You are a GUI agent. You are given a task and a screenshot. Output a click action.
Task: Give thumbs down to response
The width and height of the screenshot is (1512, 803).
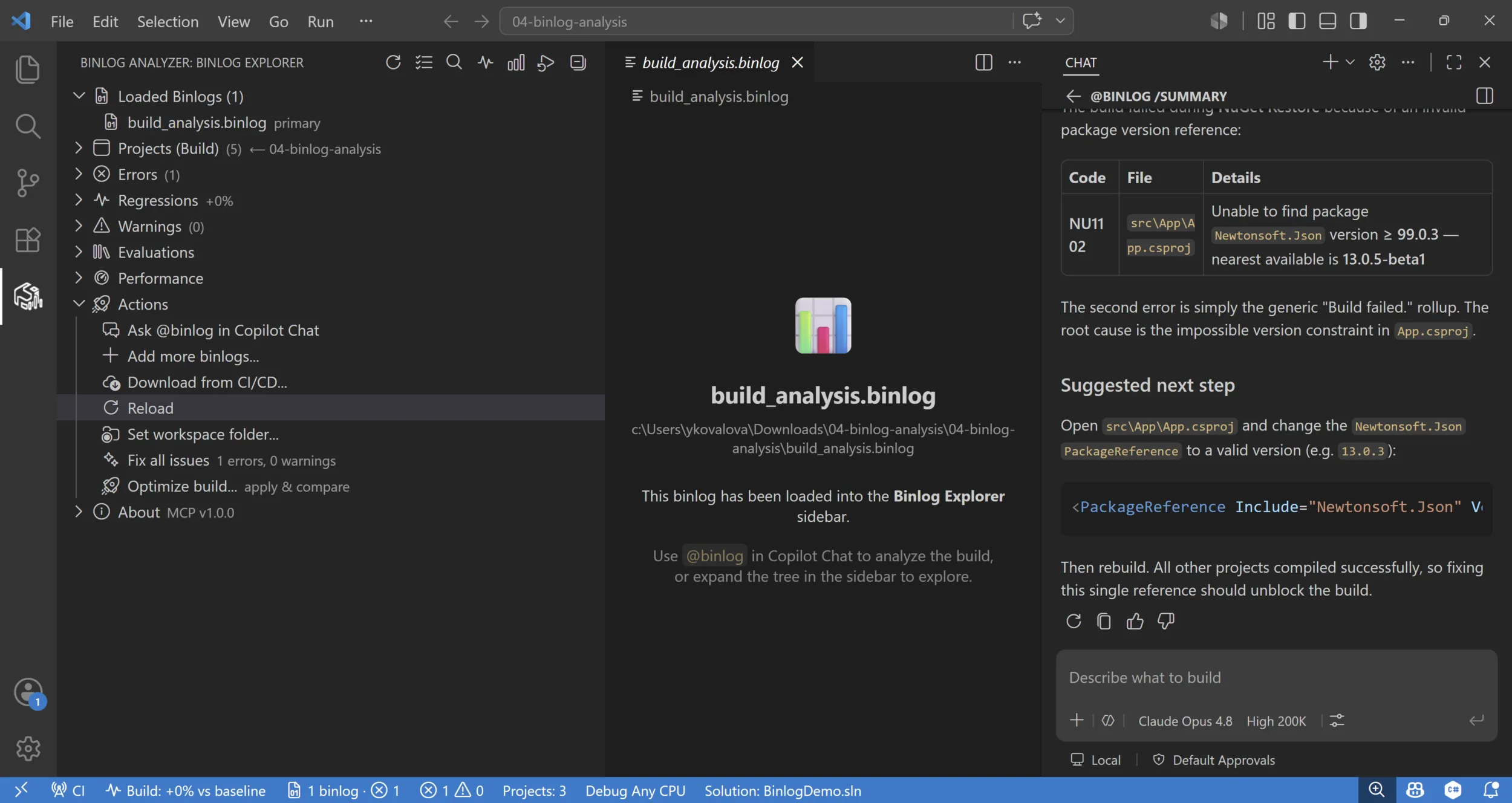point(1165,621)
